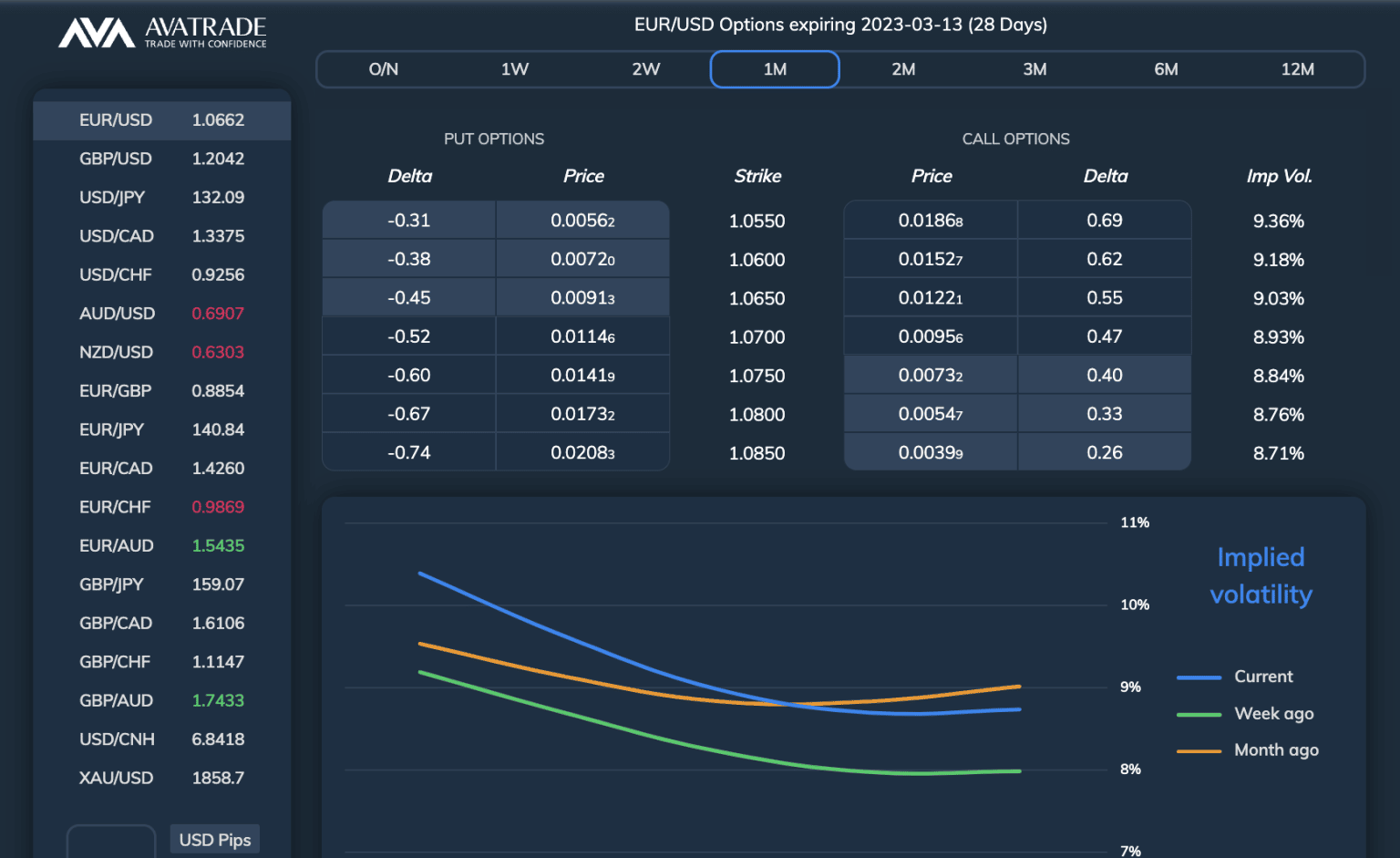This screenshot has height=858, width=1400.
Task: Click the Month ago legend entry
Action: (1248, 750)
